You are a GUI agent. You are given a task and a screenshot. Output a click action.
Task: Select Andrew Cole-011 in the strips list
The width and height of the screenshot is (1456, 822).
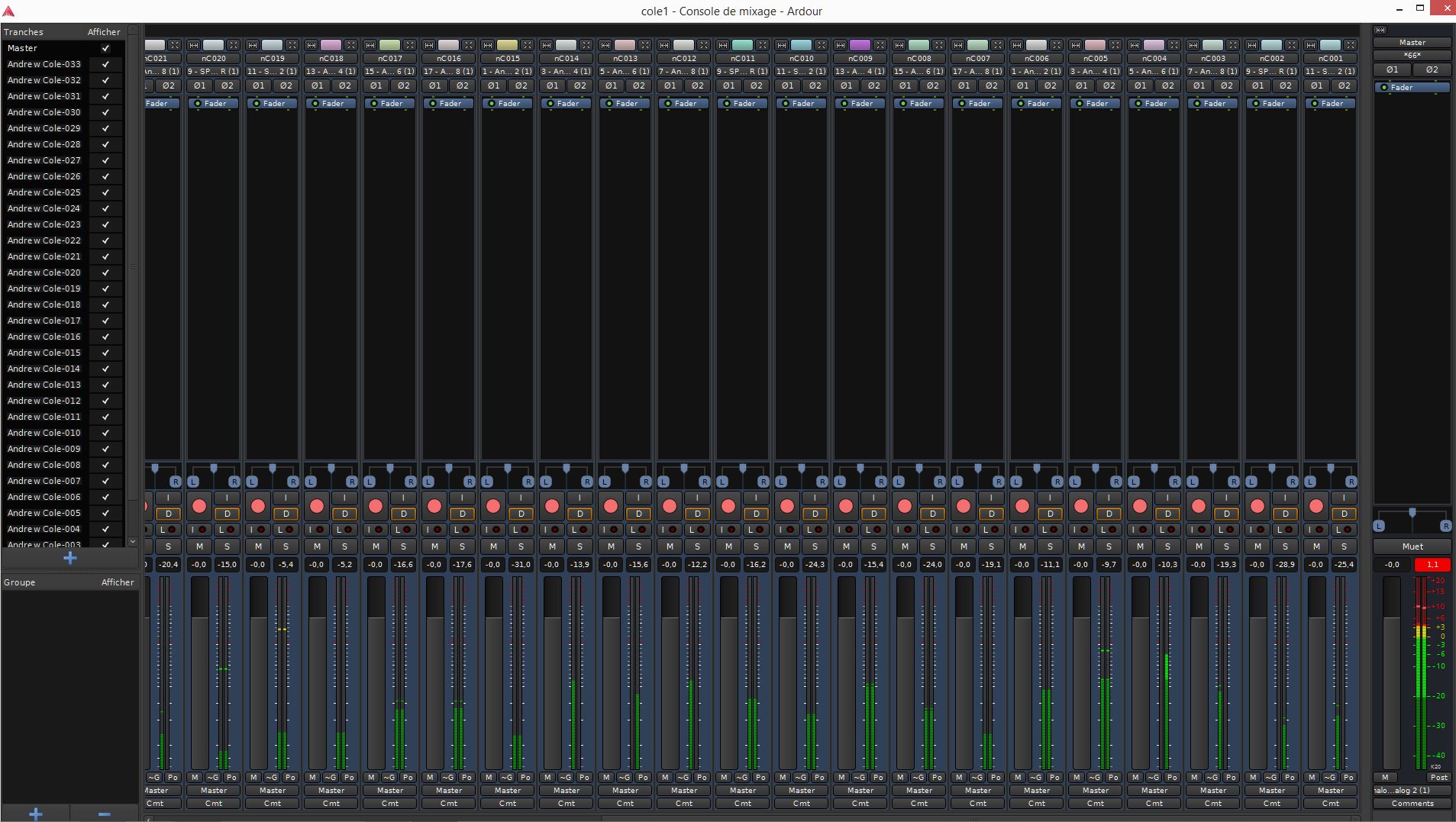[x=44, y=417]
